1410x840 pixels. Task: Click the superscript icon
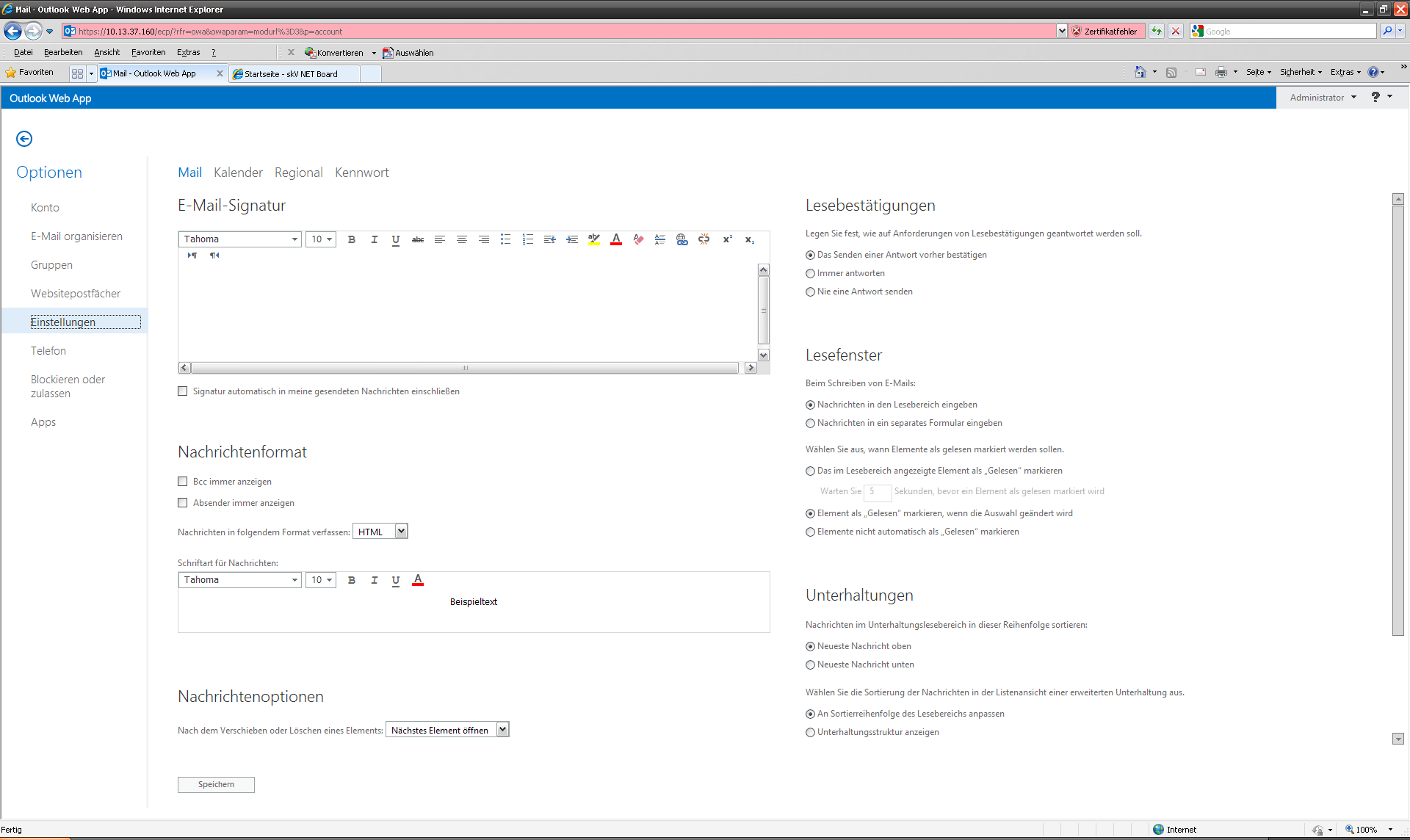[727, 239]
